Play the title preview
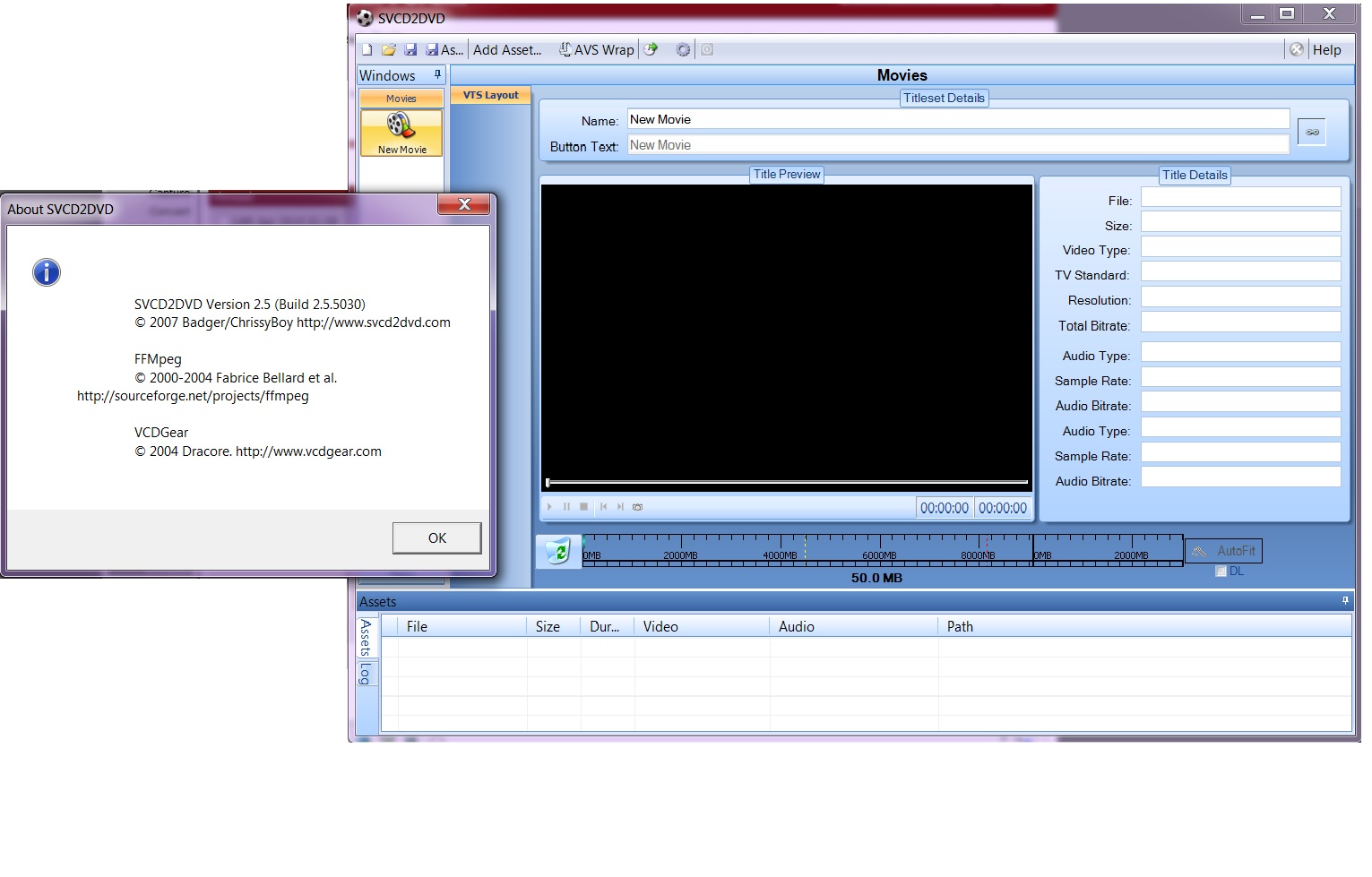 click(550, 507)
